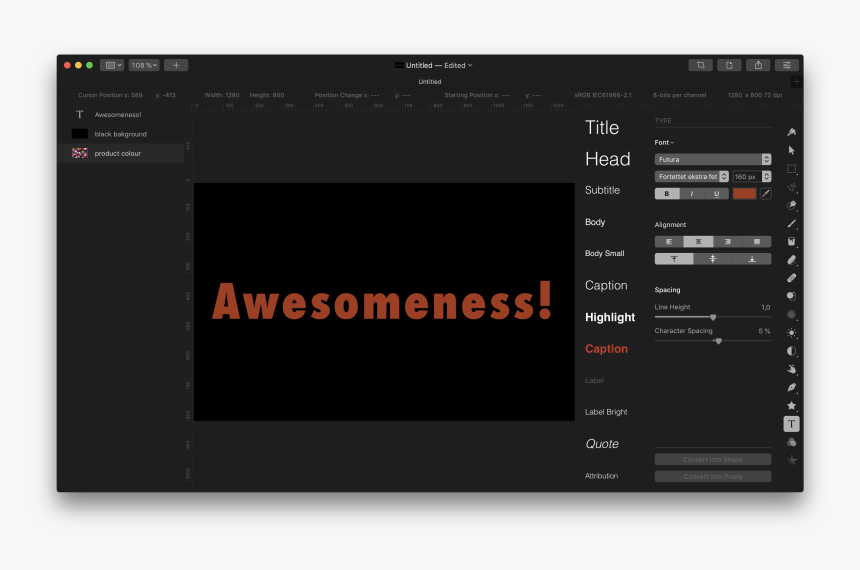Viewport: 860px width, 570px height.
Task: Select the rectangular selection tool
Action: [x=791, y=169]
